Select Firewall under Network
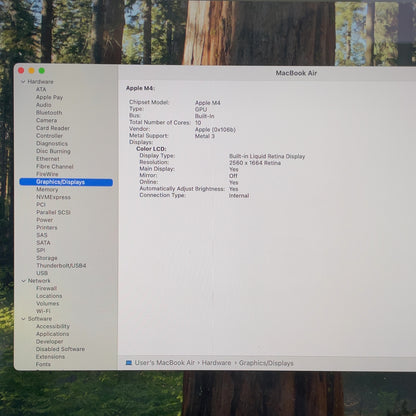 46,288
